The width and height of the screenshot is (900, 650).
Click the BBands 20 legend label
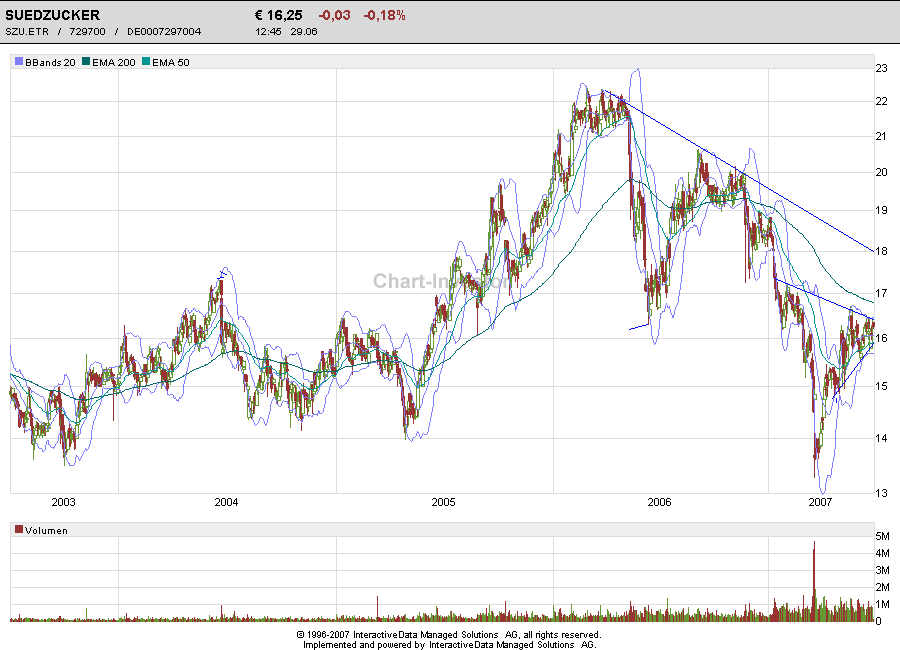click(x=50, y=63)
